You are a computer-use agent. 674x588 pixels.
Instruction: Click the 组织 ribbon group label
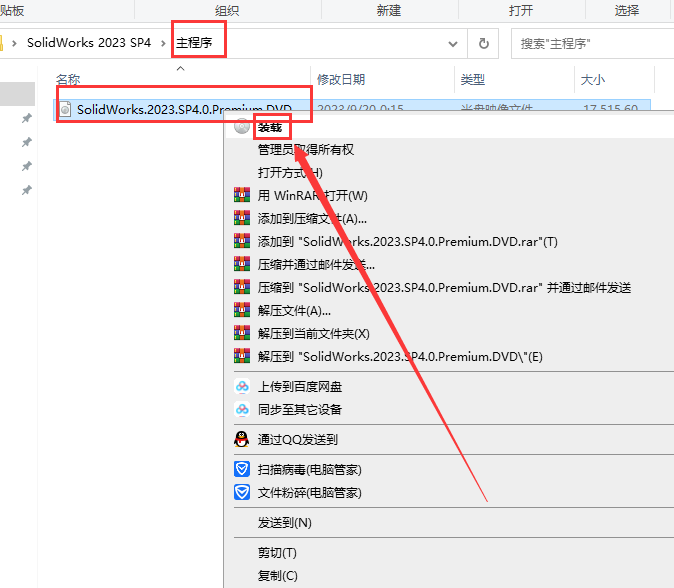click(x=227, y=10)
